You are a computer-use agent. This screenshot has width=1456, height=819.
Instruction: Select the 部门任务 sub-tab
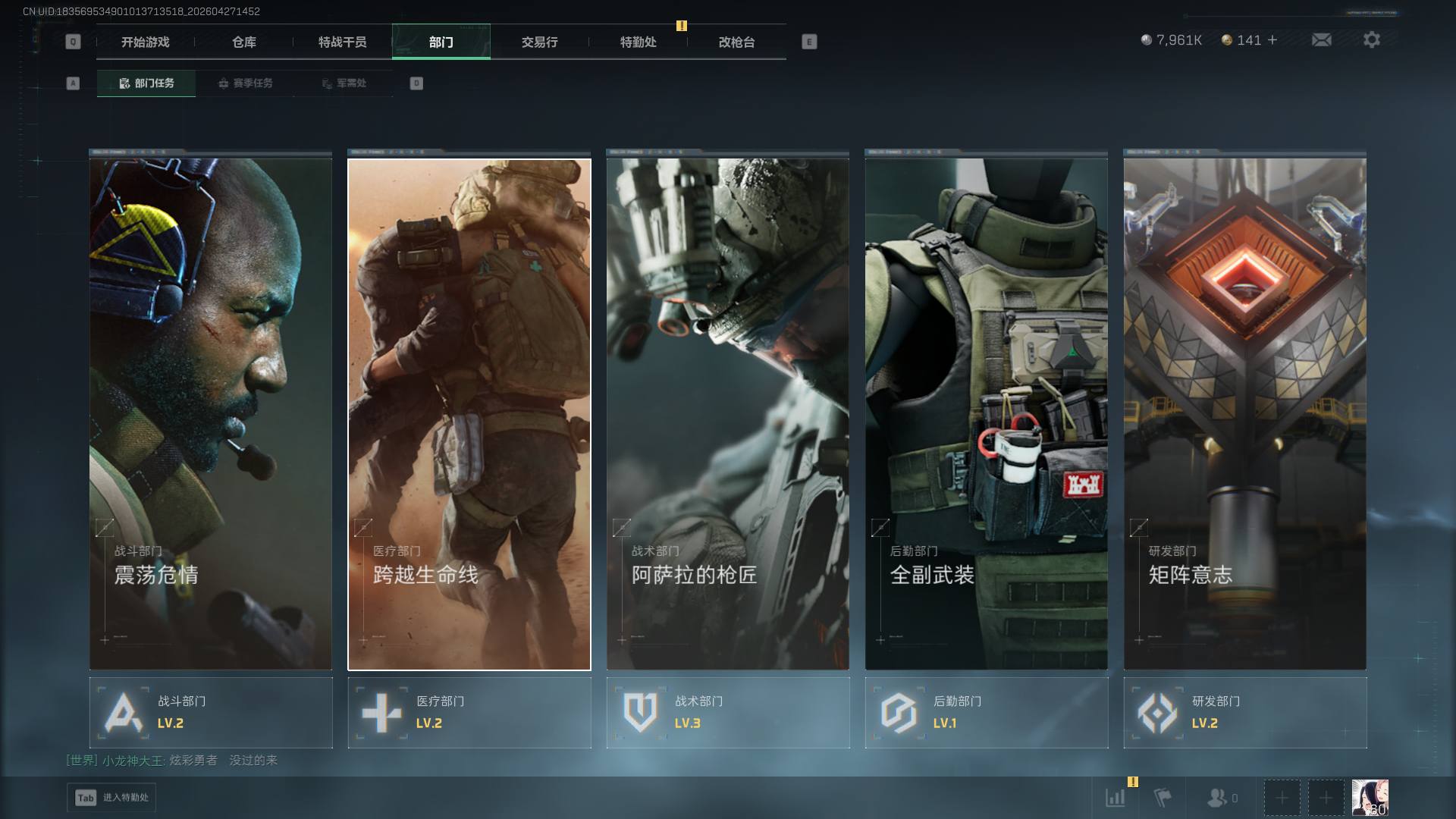coord(146,83)
